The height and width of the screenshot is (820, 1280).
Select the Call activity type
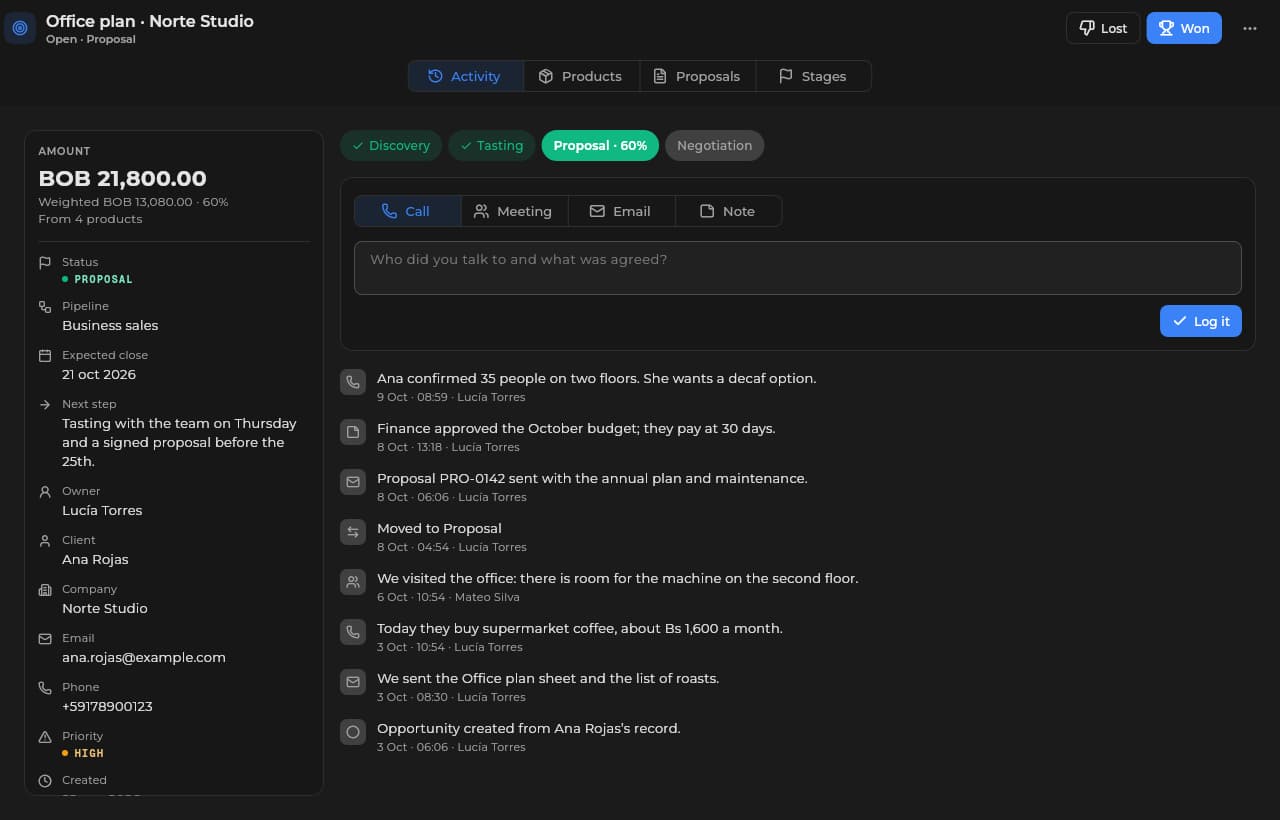click(407, 211)
